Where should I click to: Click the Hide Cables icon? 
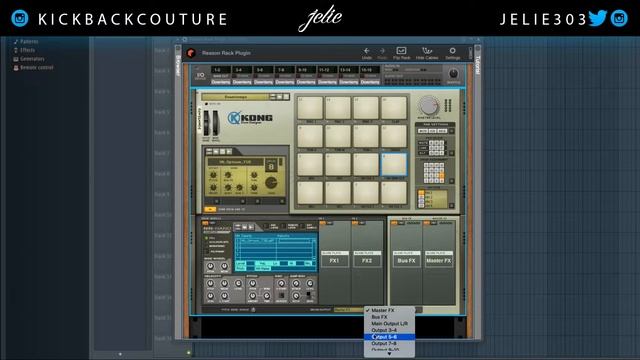click(427, 51)
